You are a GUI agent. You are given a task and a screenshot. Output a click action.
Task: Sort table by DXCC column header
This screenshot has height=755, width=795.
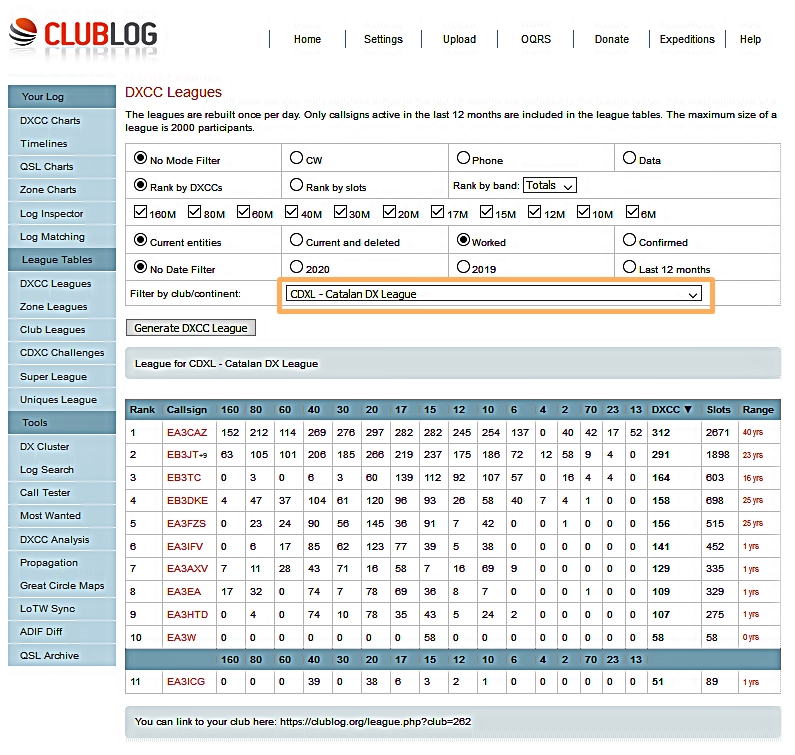point(671,409)
